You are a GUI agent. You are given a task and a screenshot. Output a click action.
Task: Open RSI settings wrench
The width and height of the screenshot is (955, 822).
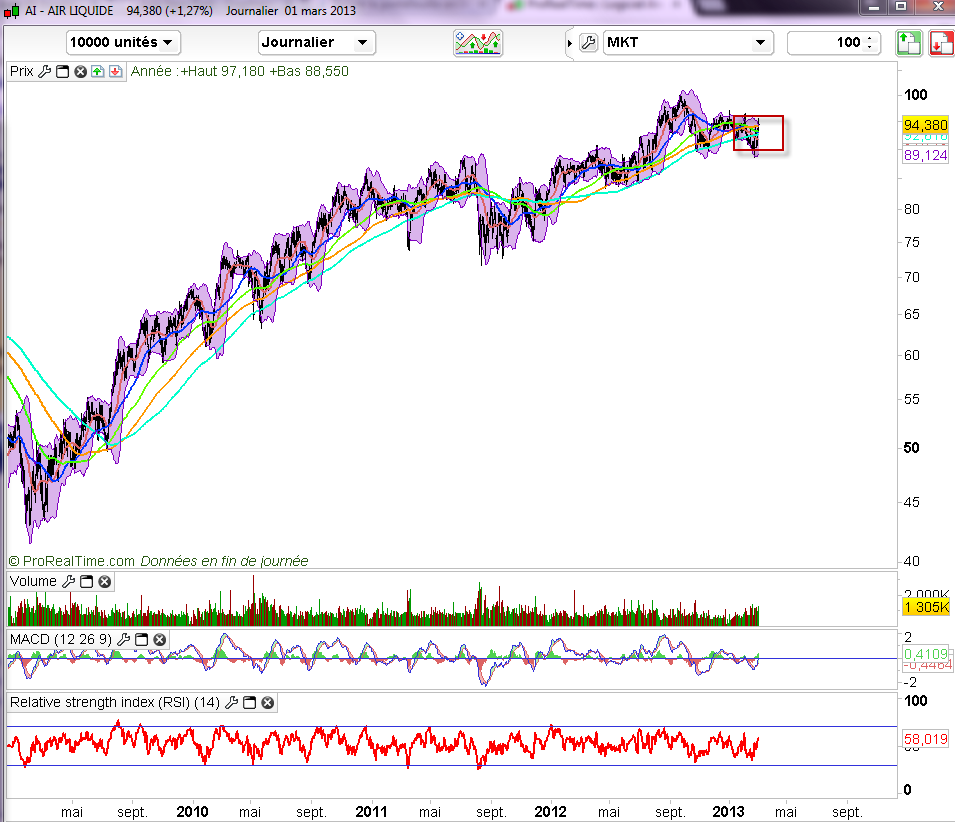[231, 703]
